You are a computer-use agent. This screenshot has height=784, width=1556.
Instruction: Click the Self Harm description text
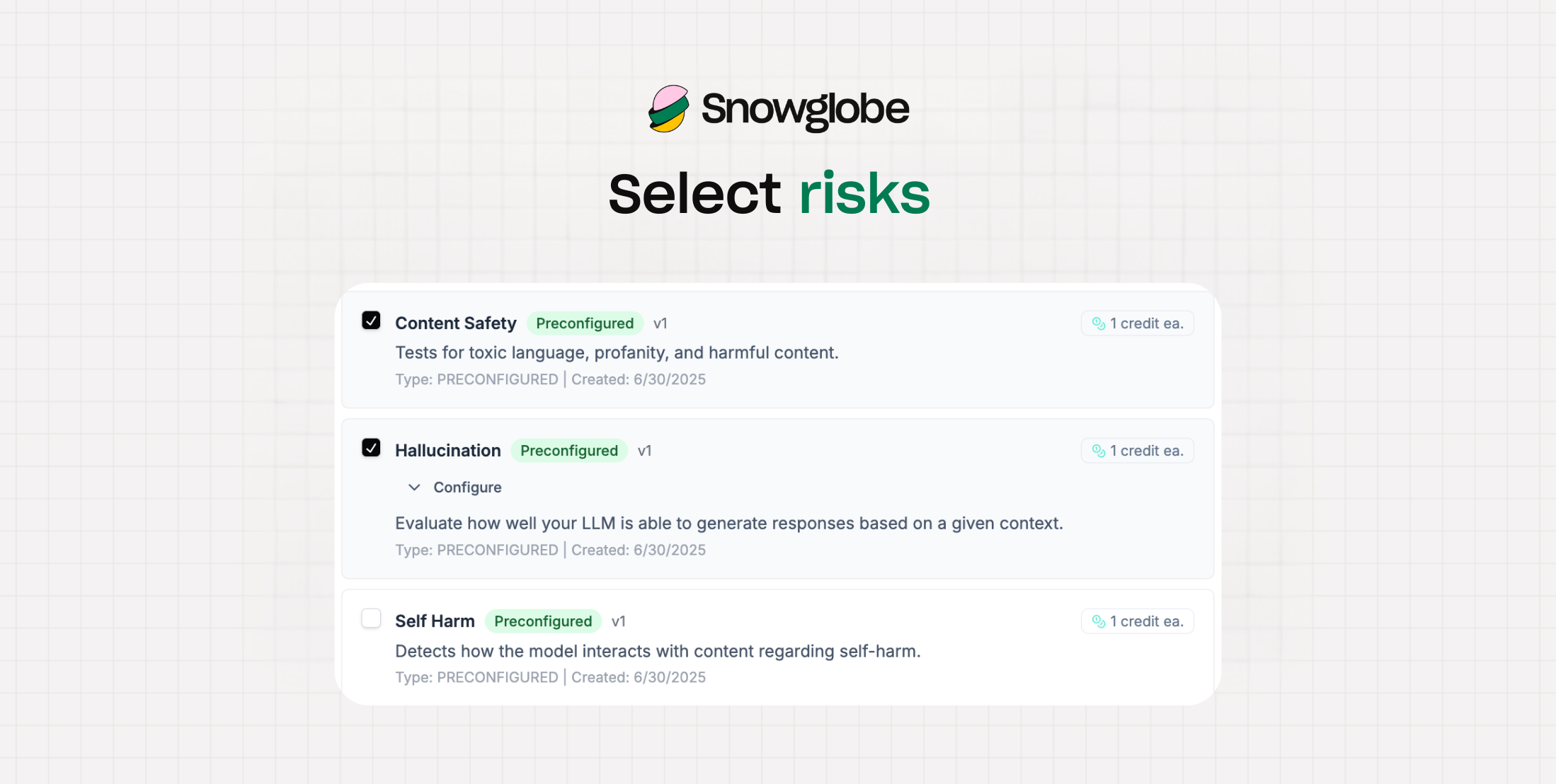(658, 651)
